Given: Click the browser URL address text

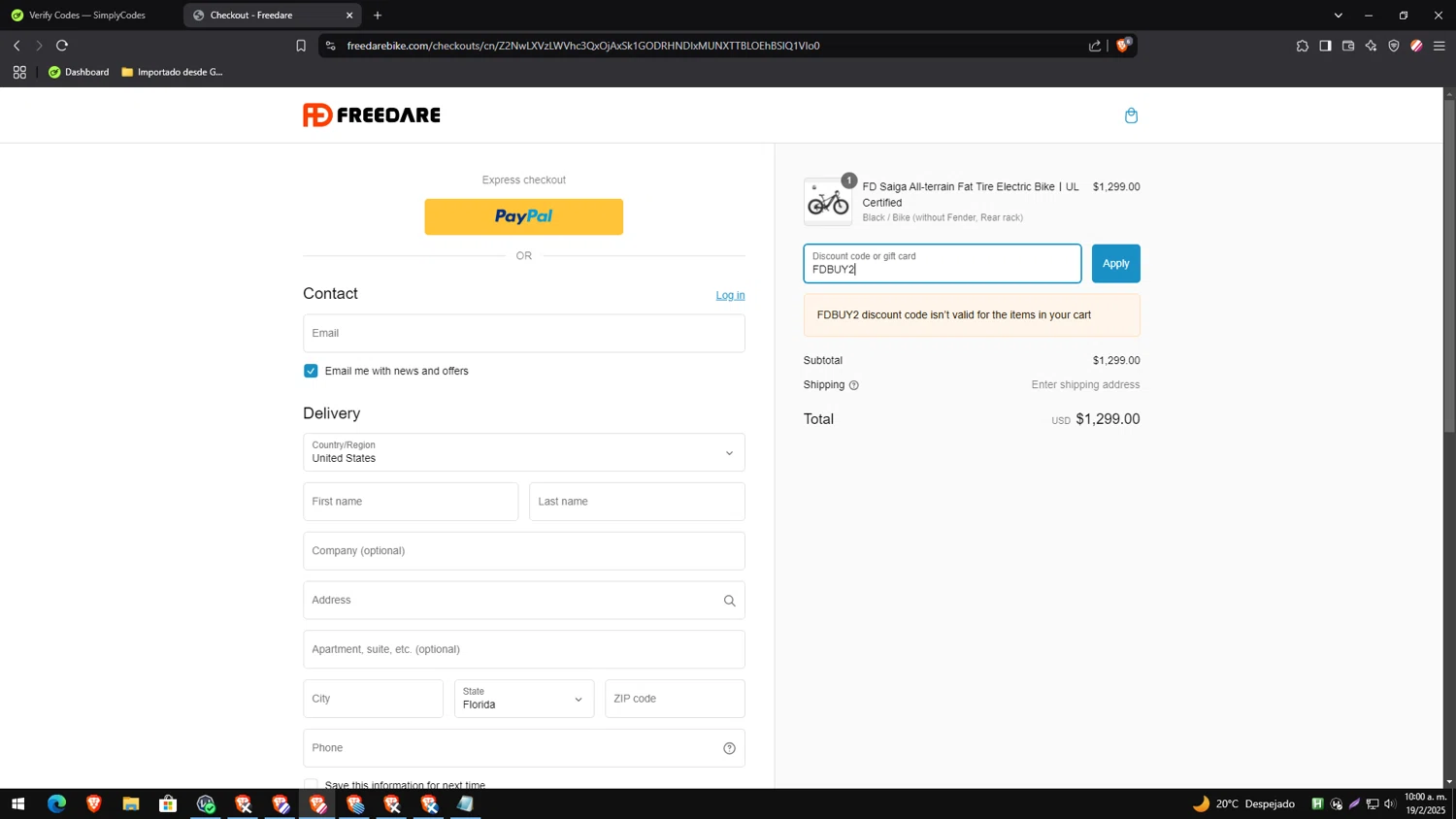Looking at the screenshot, I should click(583, 46).
